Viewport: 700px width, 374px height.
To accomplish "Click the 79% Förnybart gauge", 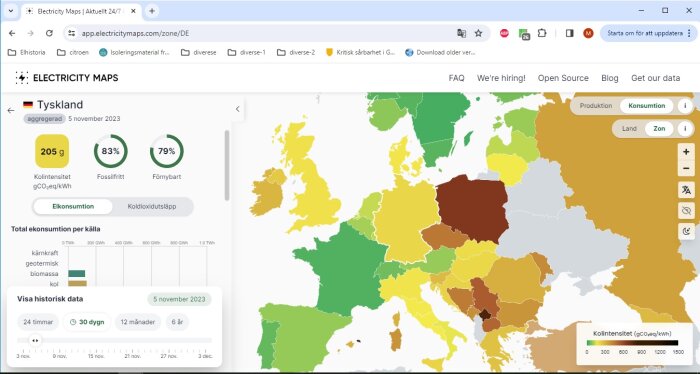I will coord(167,151).
